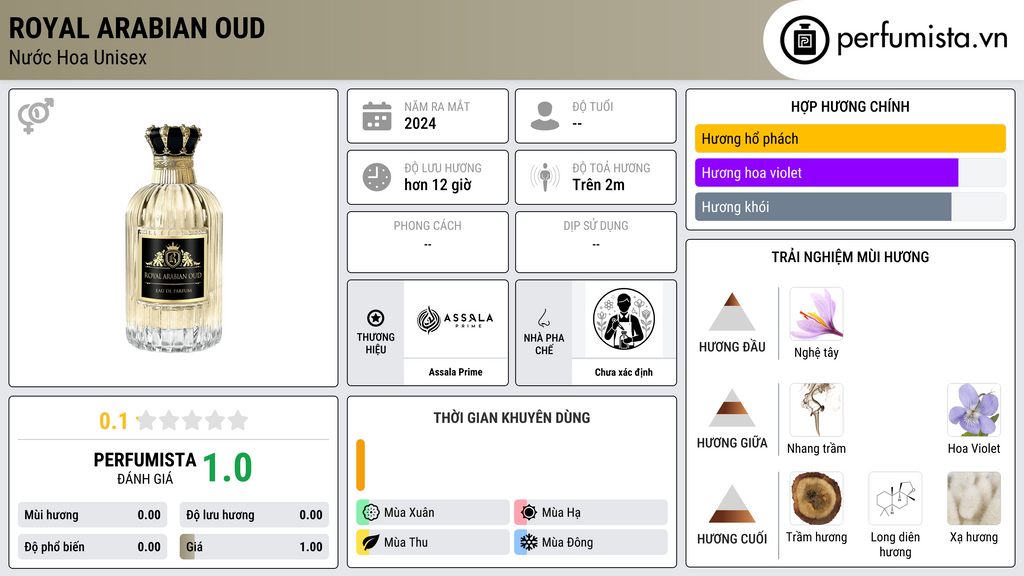Click the Phong cách box
1024x576 pixels.
(428, 242)
